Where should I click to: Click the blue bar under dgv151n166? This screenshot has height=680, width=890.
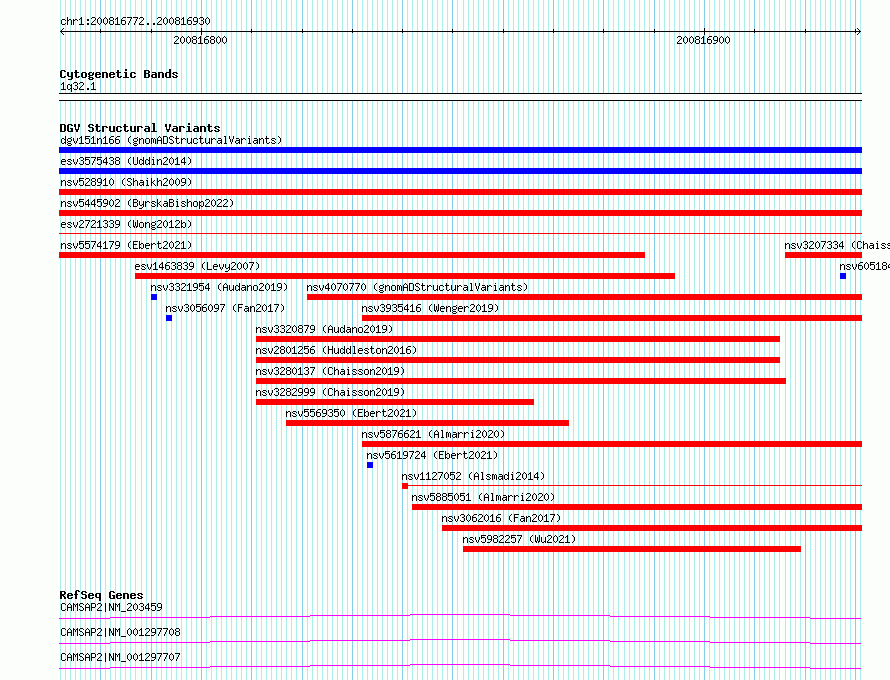click(460, 150)
